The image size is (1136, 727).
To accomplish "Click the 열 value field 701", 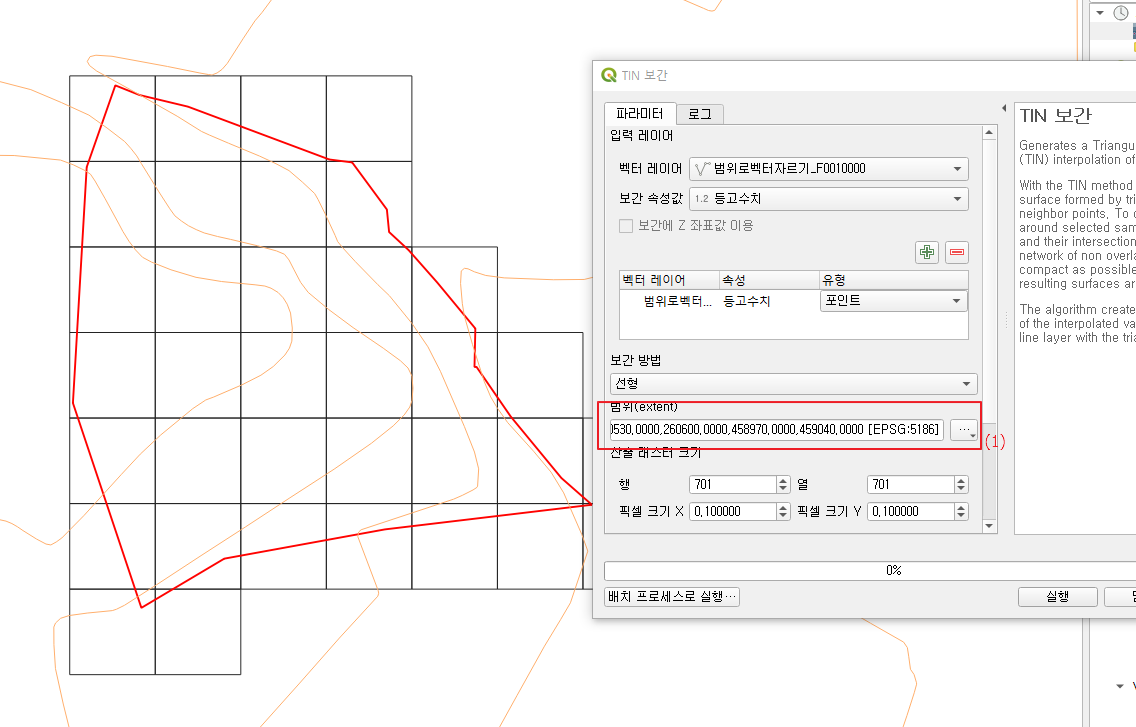I will (x=911, y=485).
